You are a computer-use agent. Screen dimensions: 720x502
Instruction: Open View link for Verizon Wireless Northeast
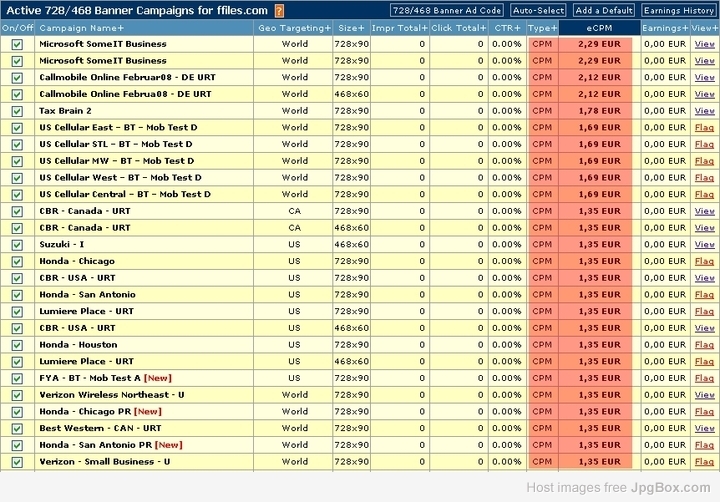coord(704,395)
